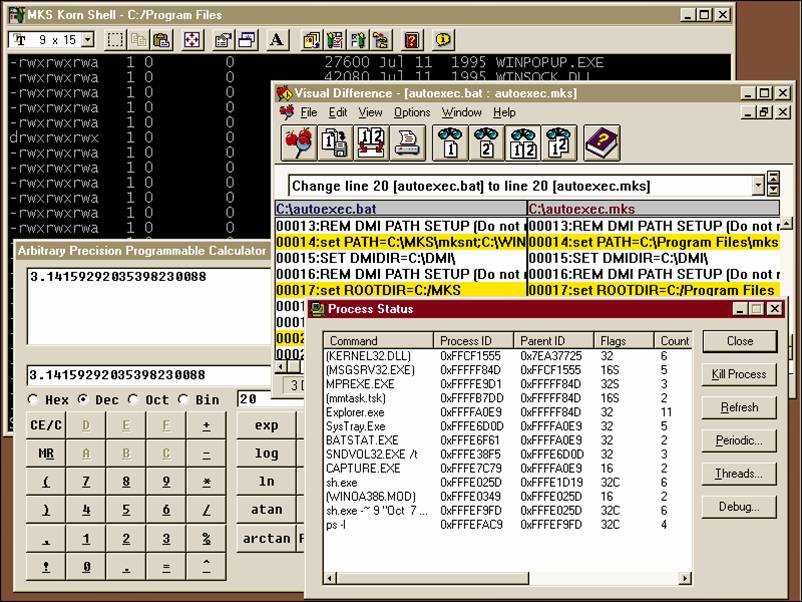This screenshot has height=602, width=802.
Task: Open the Edit menu in Visual Difference
Action: click(338, 112)
